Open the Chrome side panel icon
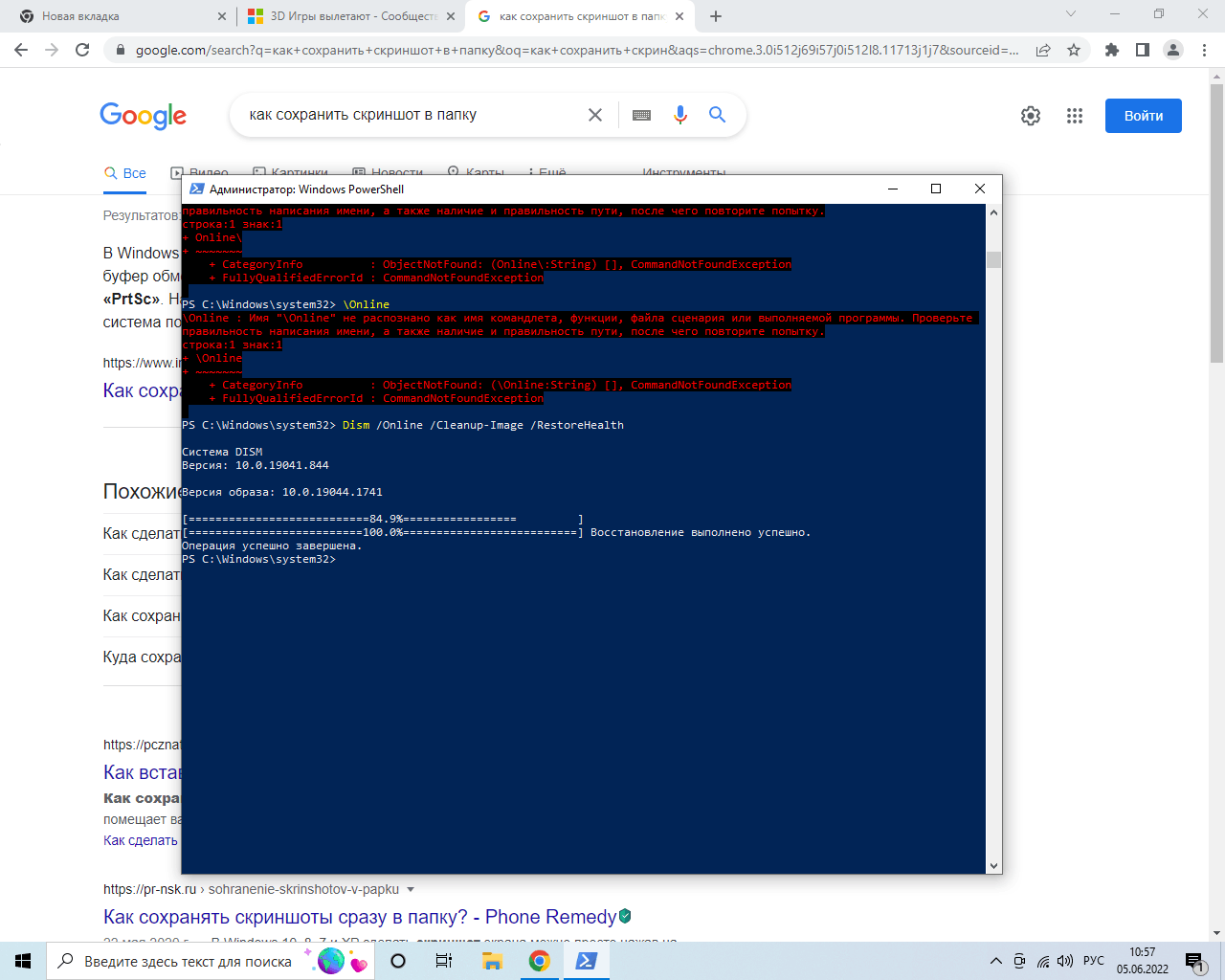1225x980 pixels. click(1142, 50)
